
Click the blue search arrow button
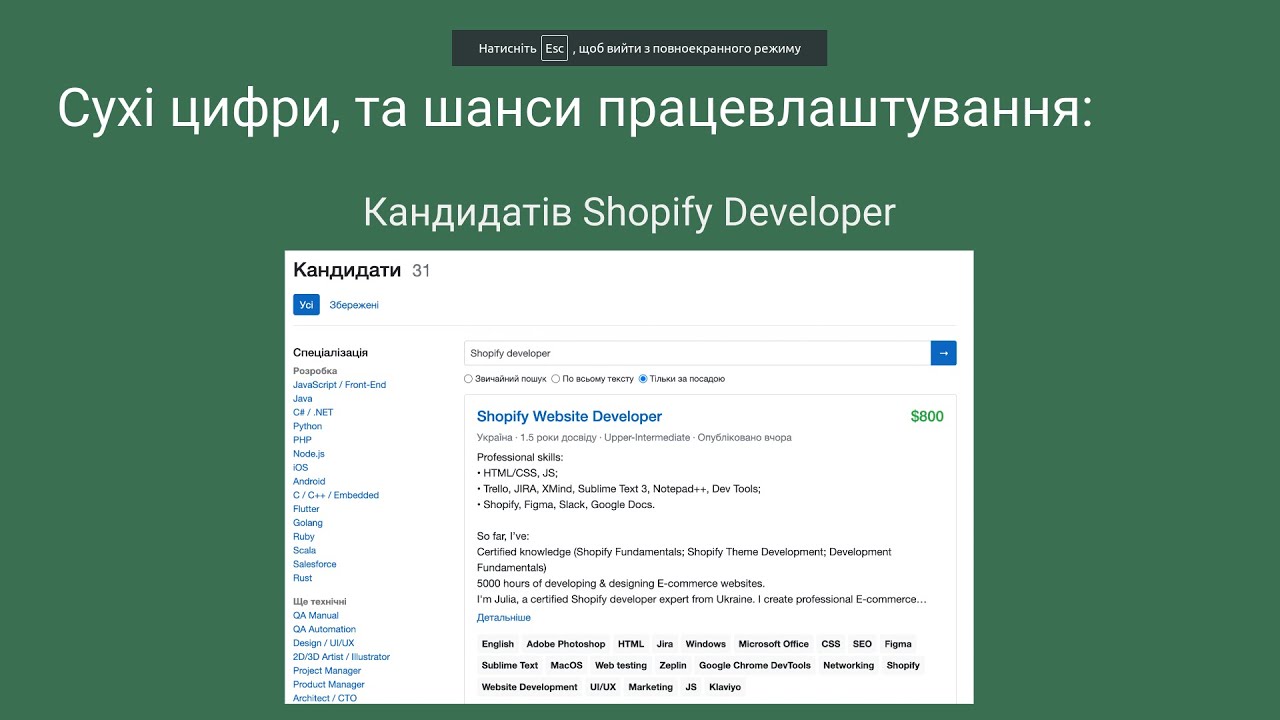point(943,353)
